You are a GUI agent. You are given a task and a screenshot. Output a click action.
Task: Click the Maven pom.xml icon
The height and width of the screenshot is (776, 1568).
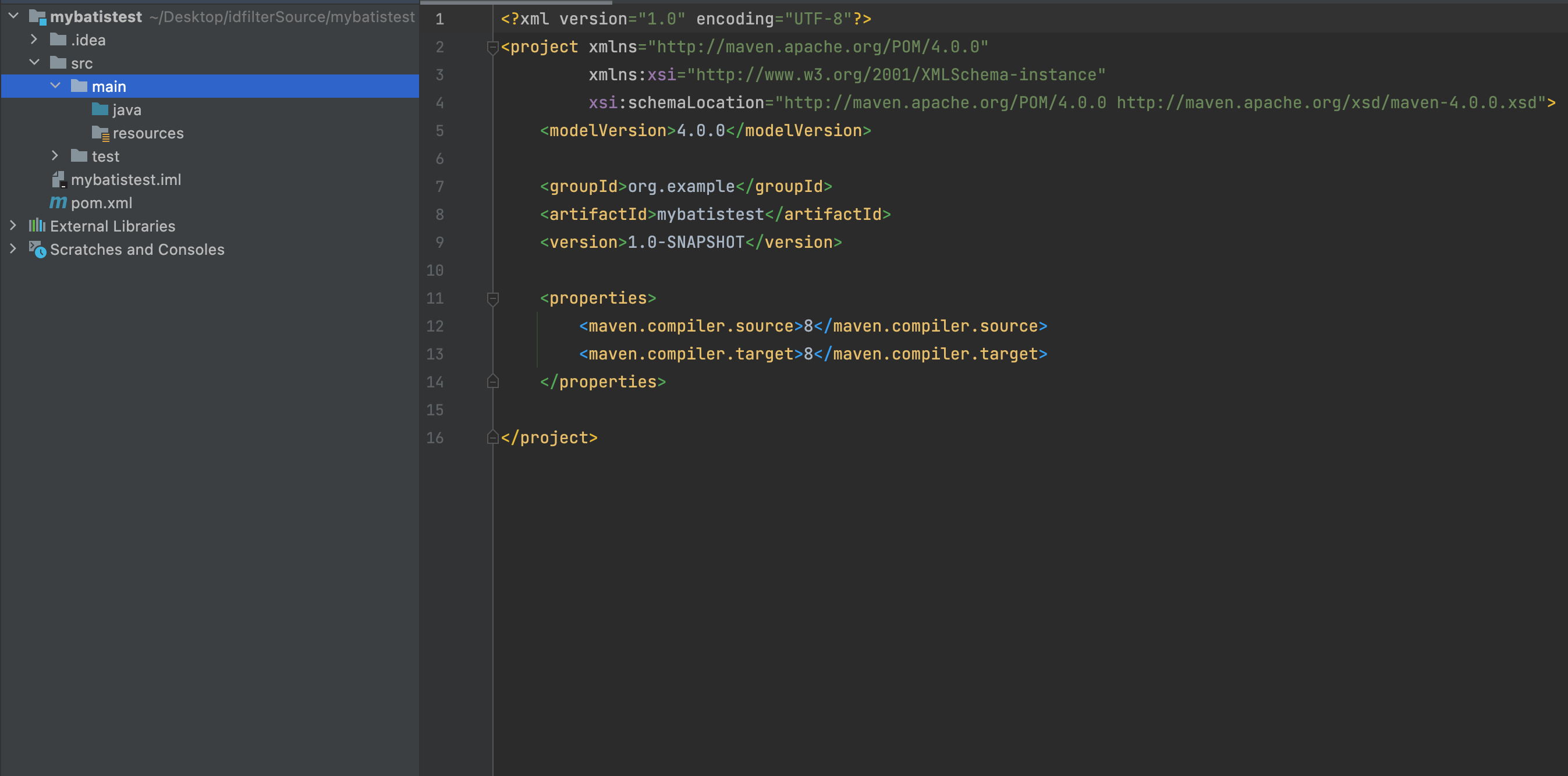coord(58,203)
